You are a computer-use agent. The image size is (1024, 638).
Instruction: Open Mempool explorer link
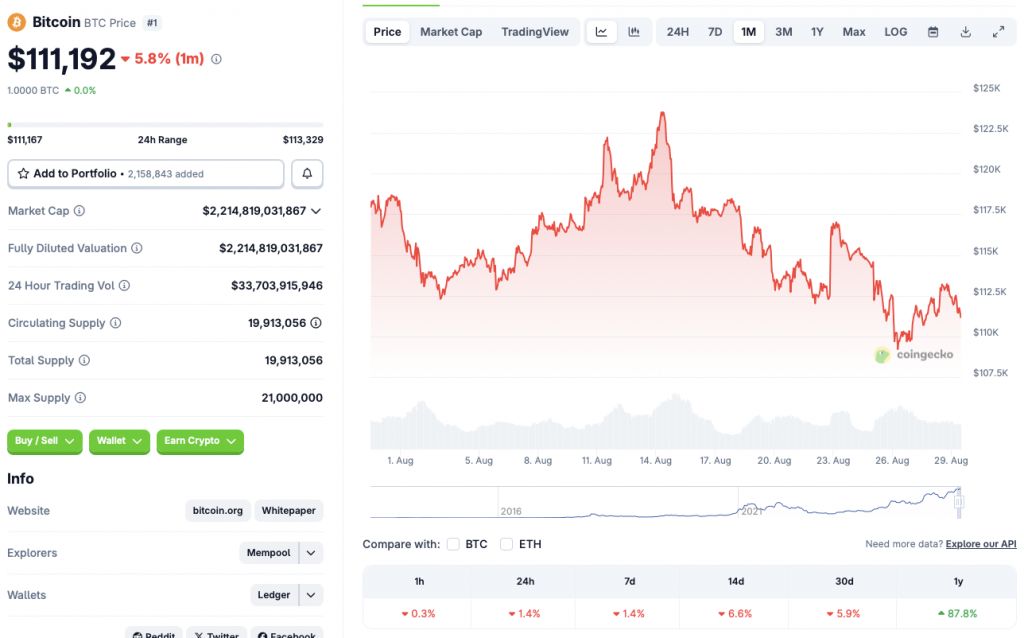(268, 552)
